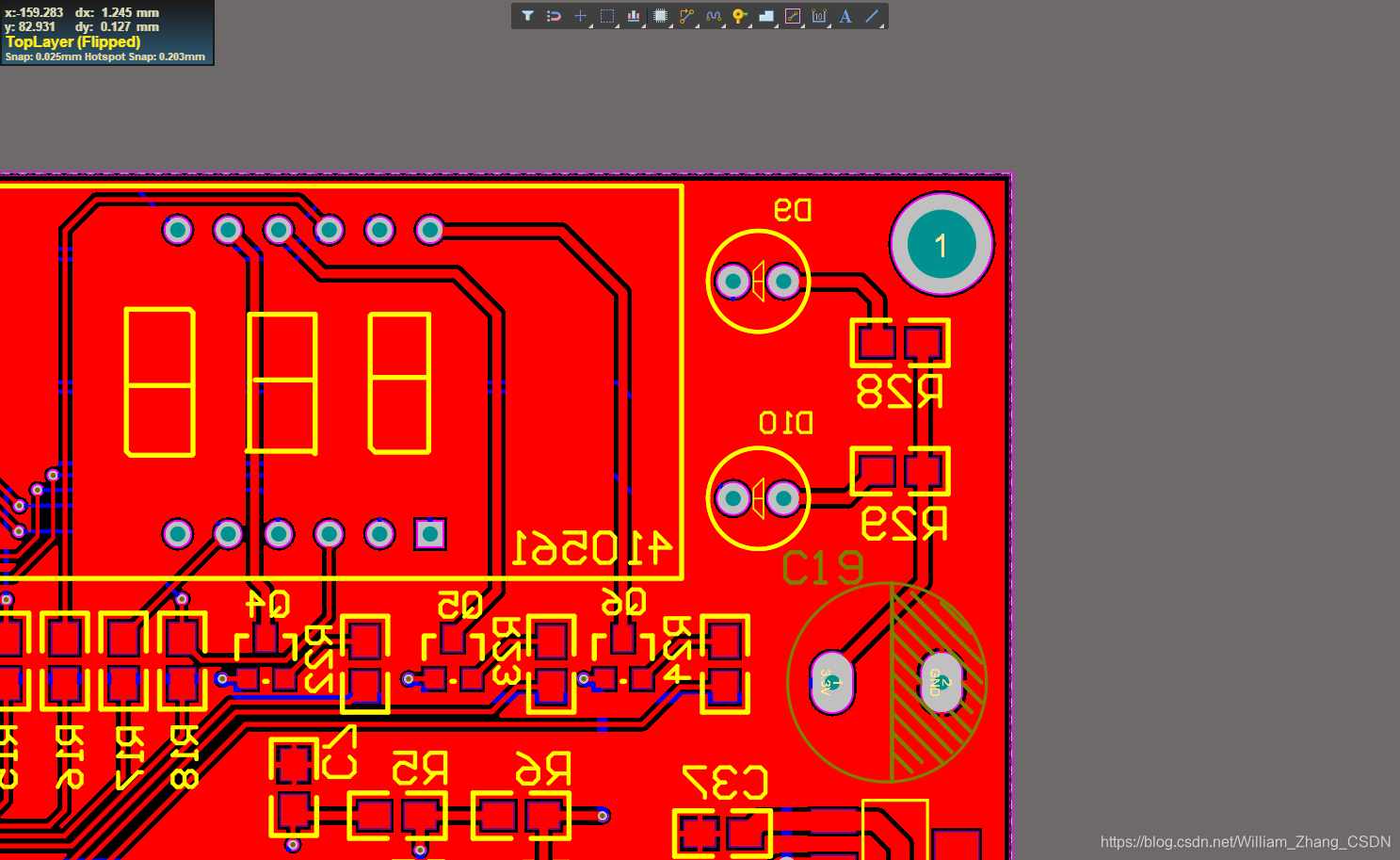Activate the dashed rectangle selection tool
This screenshot has width=1400, height=860.
click(607, 16)
